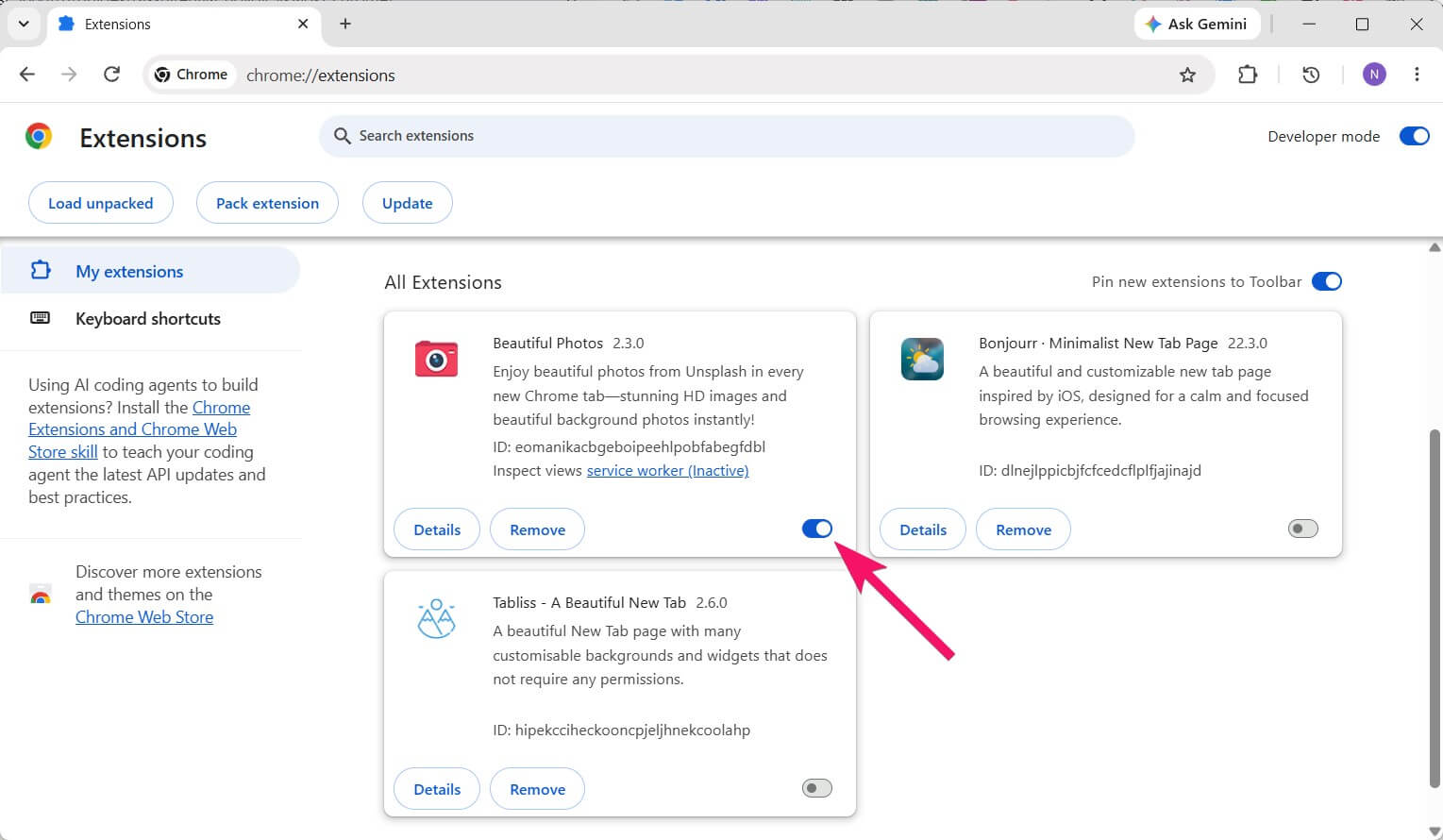Open Details for Beautiful Photos
Screen dimensions: 1443x840
tap(437, 529)
